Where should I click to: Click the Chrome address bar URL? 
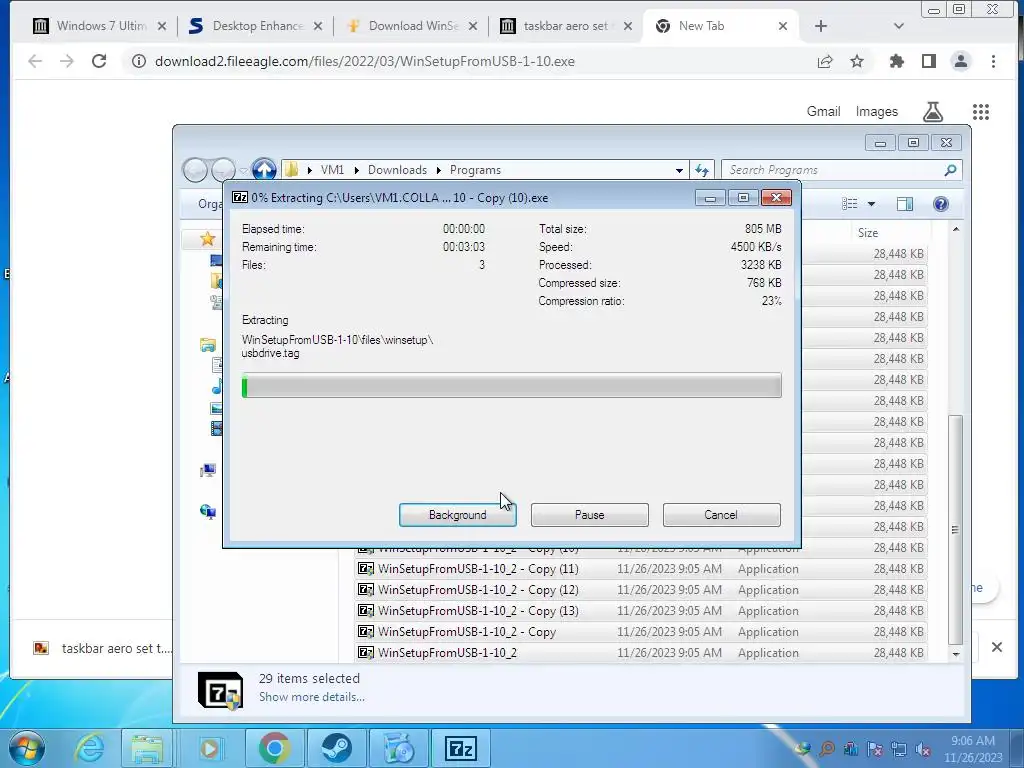coord(364,61)
